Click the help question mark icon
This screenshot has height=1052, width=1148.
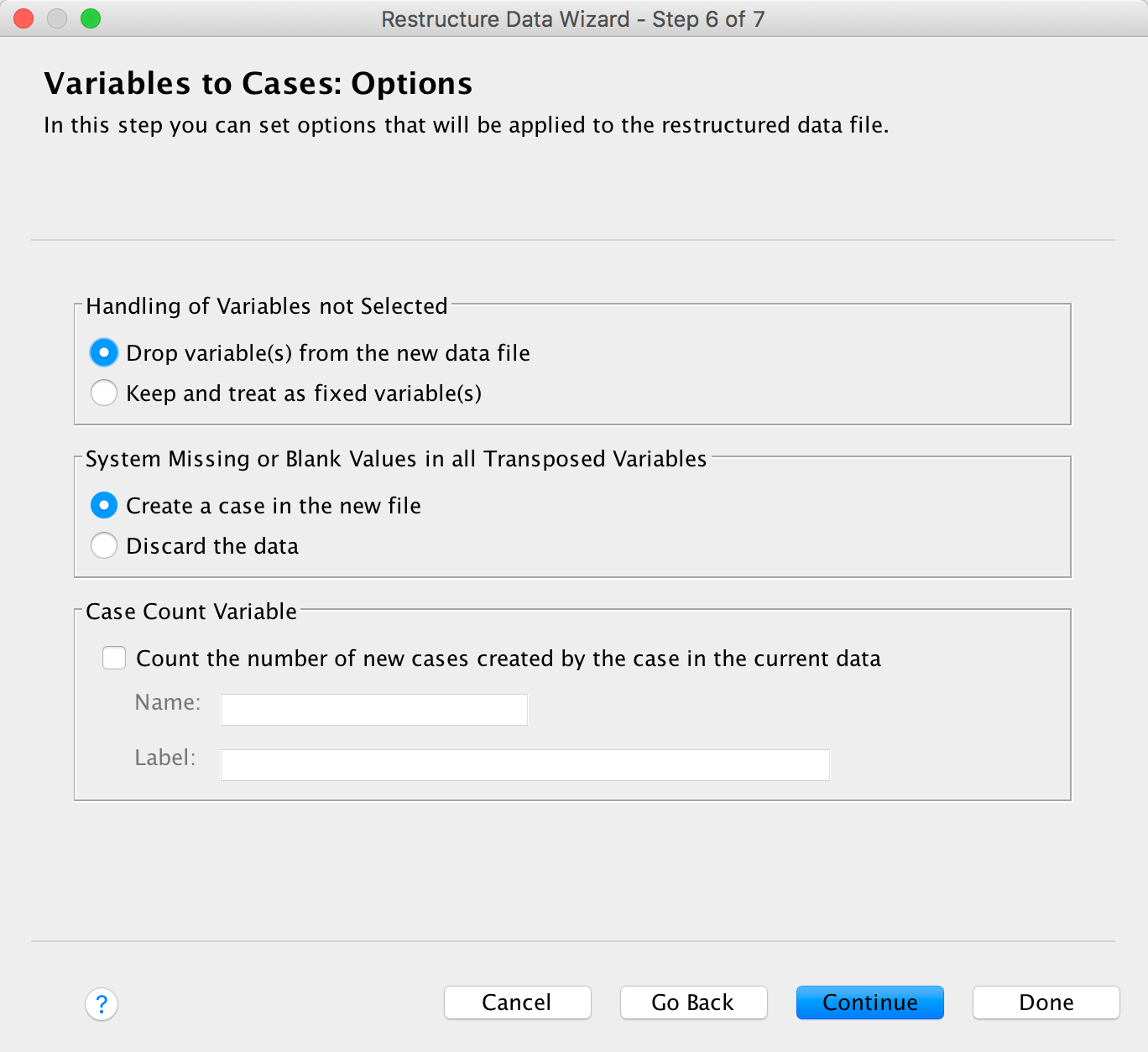pos(102,1004)
